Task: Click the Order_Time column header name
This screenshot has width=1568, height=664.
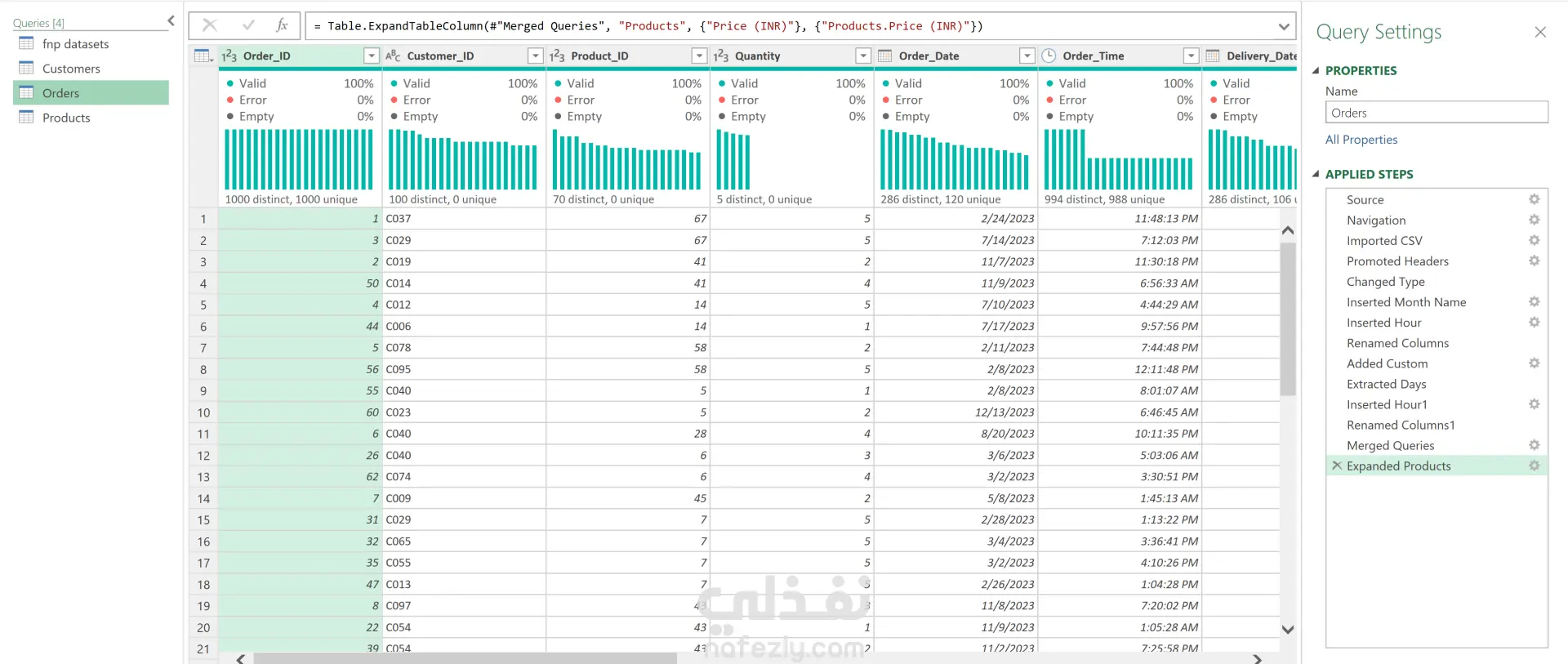Action: [x=1094, y=56]
